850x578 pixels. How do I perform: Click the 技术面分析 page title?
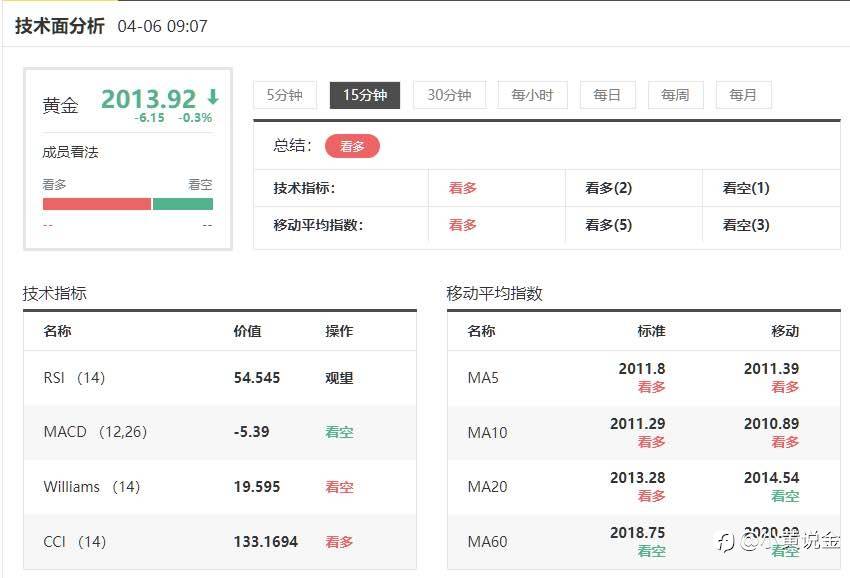[x=59, y=26]
